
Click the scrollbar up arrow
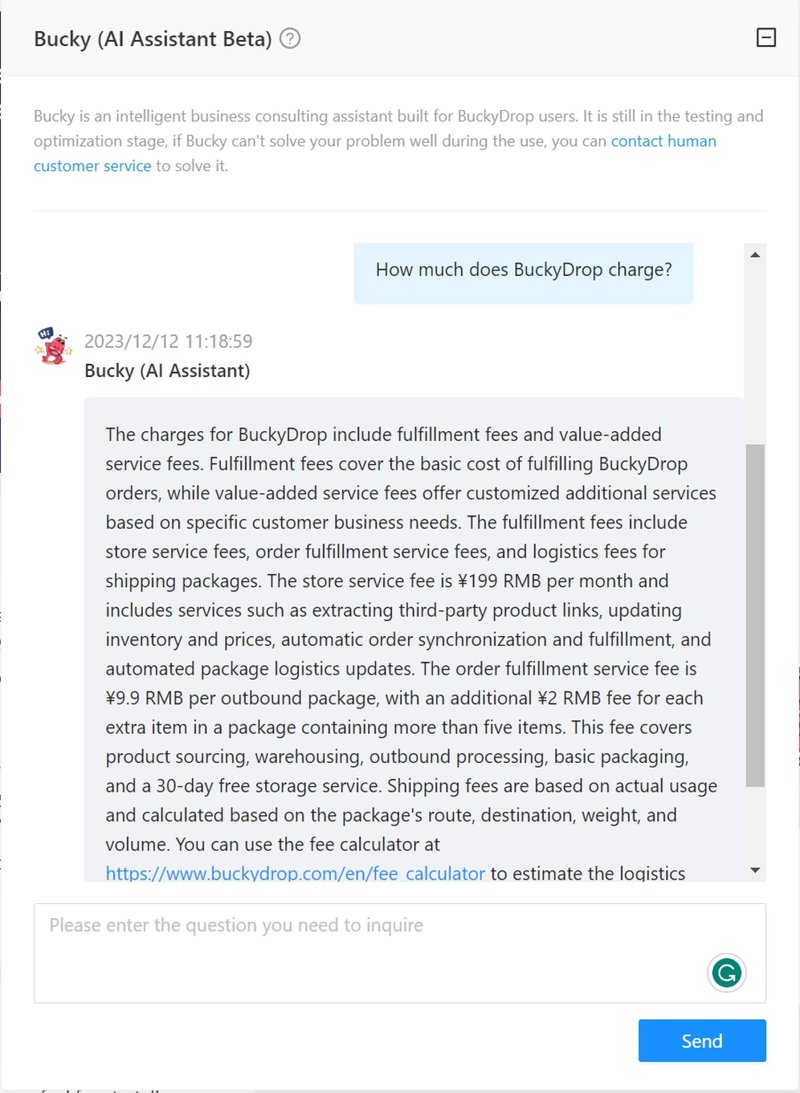pyautogui.click(x=755, y=255)
